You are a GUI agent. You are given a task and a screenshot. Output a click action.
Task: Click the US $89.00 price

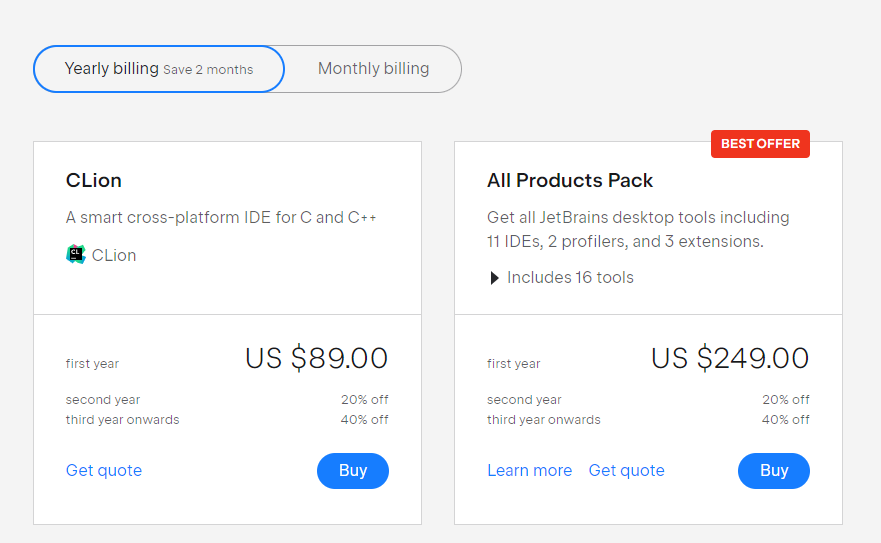316,358
